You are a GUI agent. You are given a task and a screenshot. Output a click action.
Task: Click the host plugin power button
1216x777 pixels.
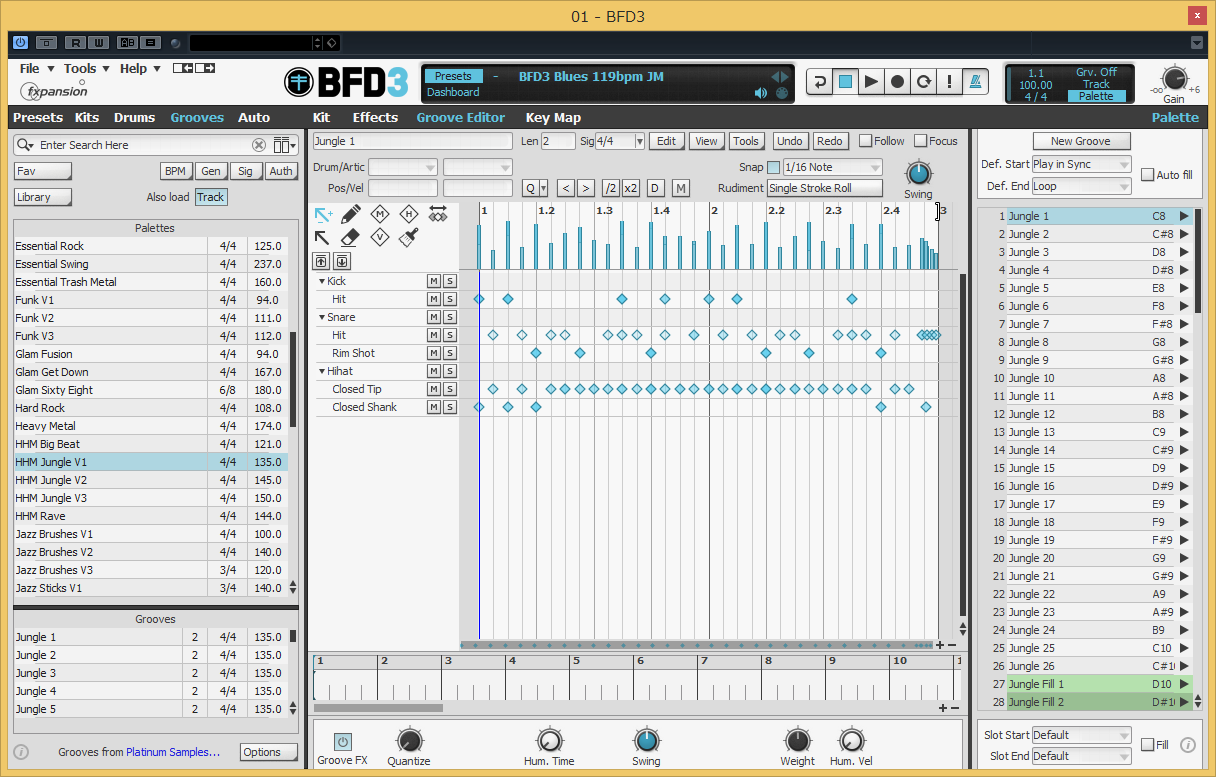20,42
